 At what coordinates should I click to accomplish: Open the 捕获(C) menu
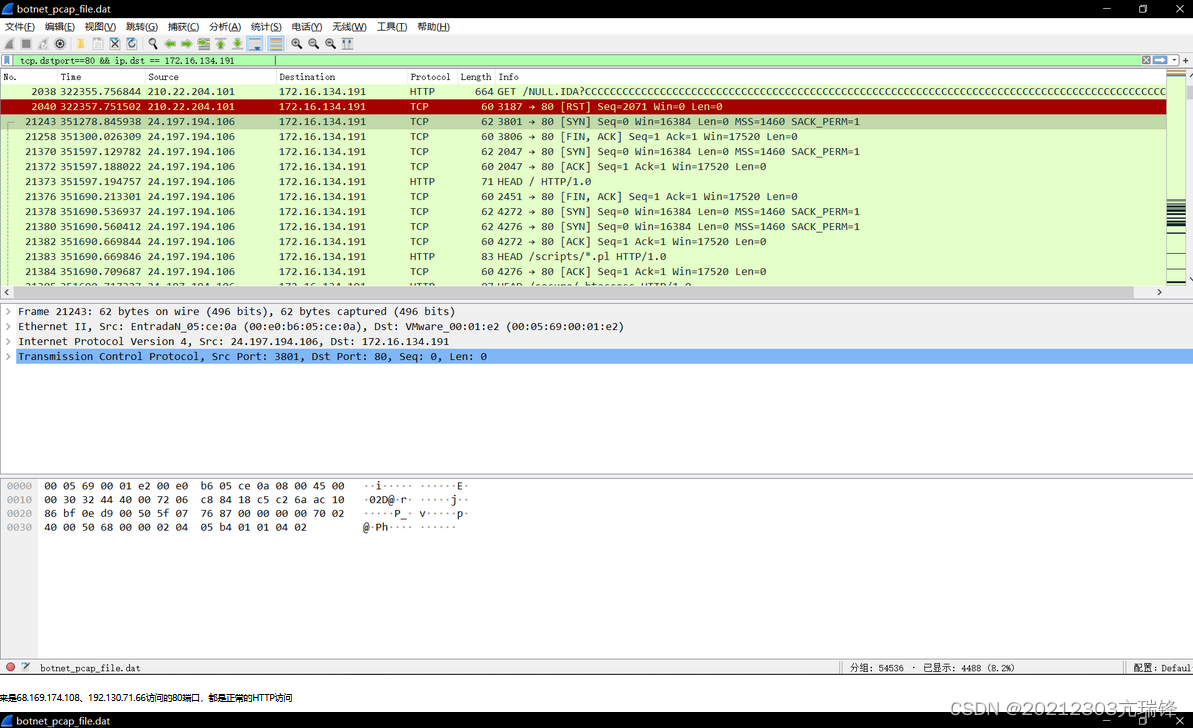click(183, 27)
